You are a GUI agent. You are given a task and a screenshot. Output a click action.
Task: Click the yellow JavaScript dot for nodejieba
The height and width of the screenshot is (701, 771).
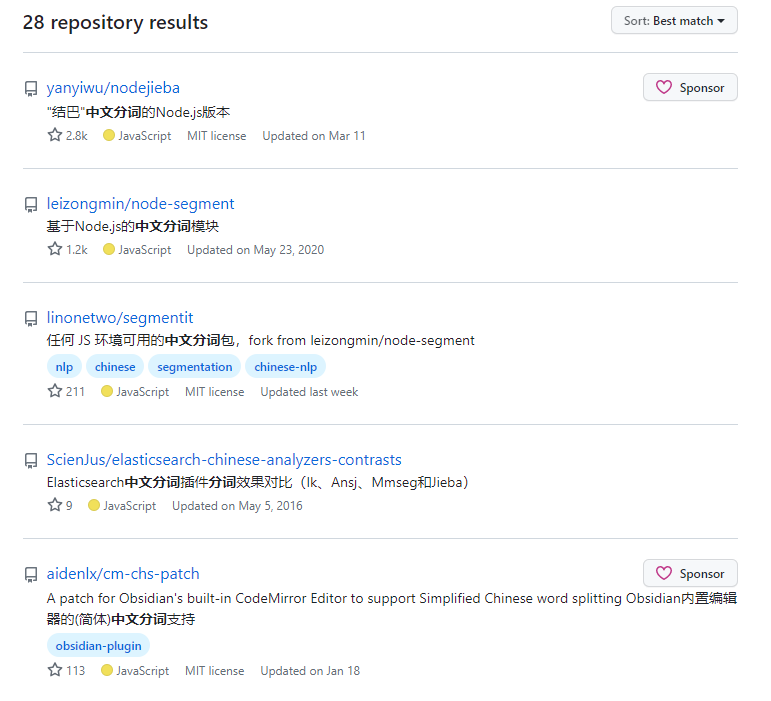[x=109, y=135]
